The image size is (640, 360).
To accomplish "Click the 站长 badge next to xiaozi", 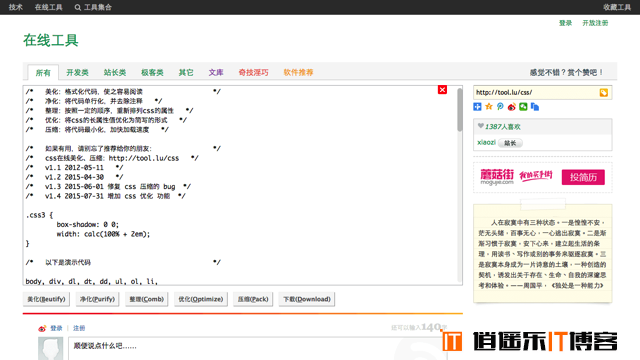I will pyautogui.click(x=510, y=143).
